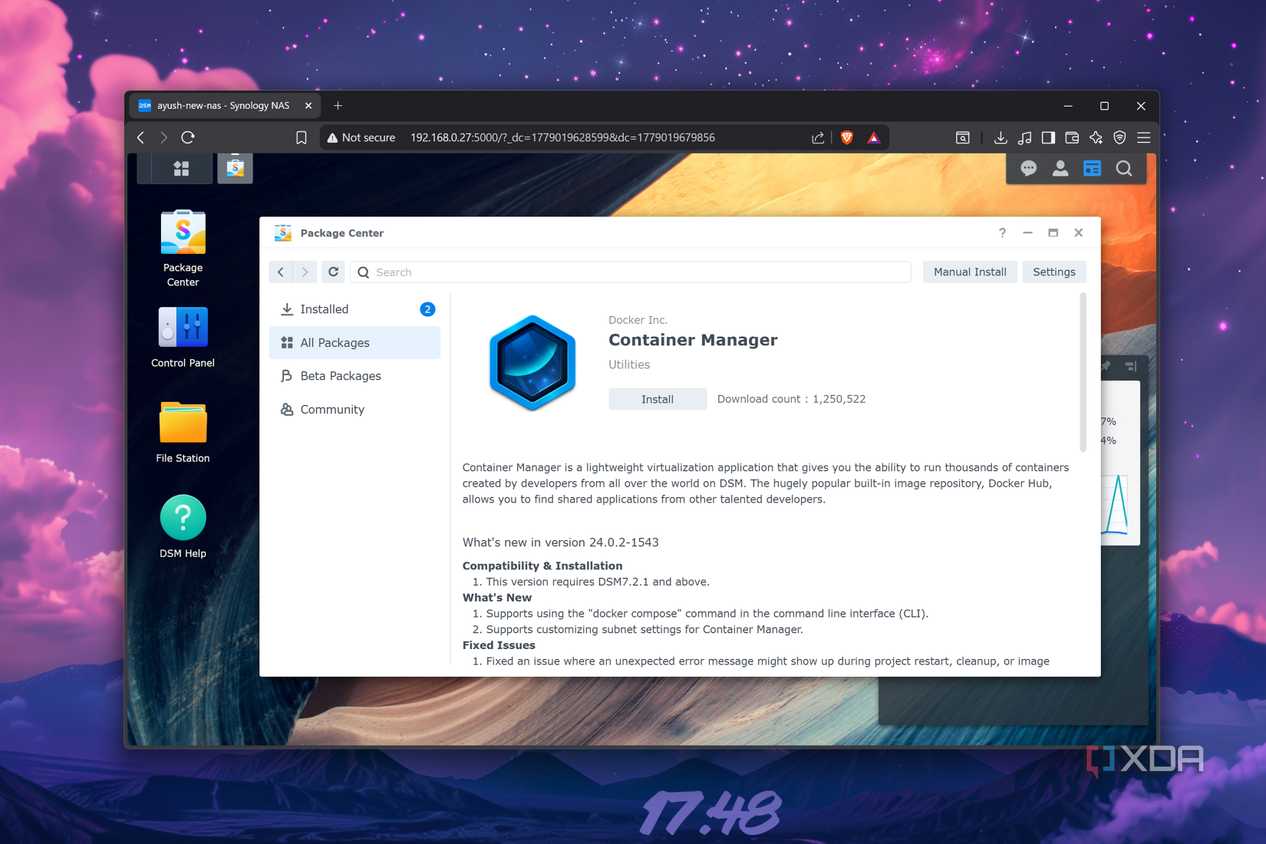Refresh the Package Center list
Image resolution: width=1266 pixels, height=844 pixels.
click(x=333, y=272)
